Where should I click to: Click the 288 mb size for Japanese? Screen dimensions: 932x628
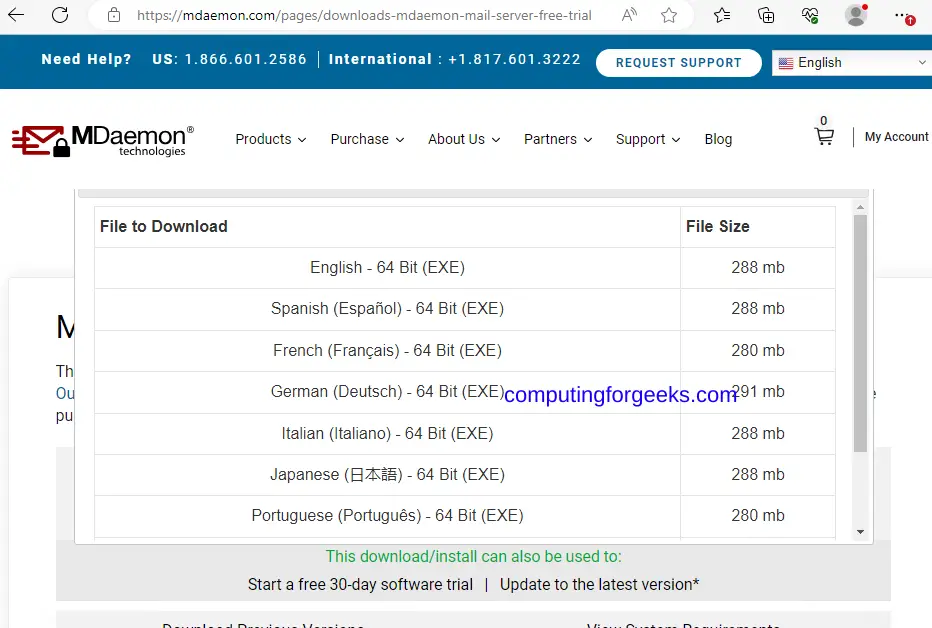(758, 474)
